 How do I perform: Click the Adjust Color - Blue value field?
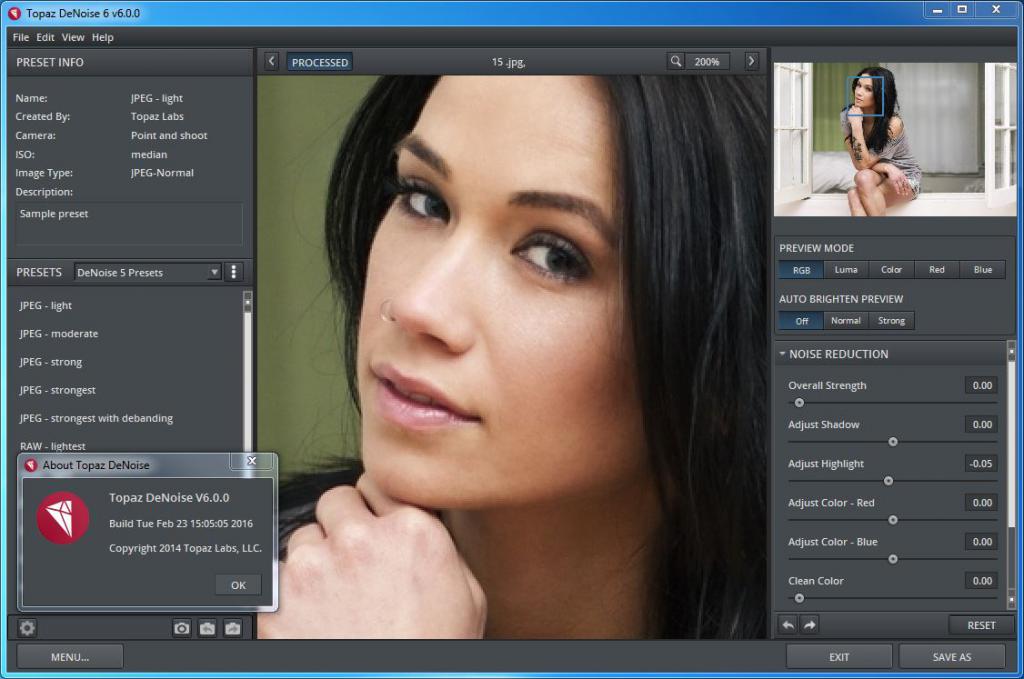point(981,541)
